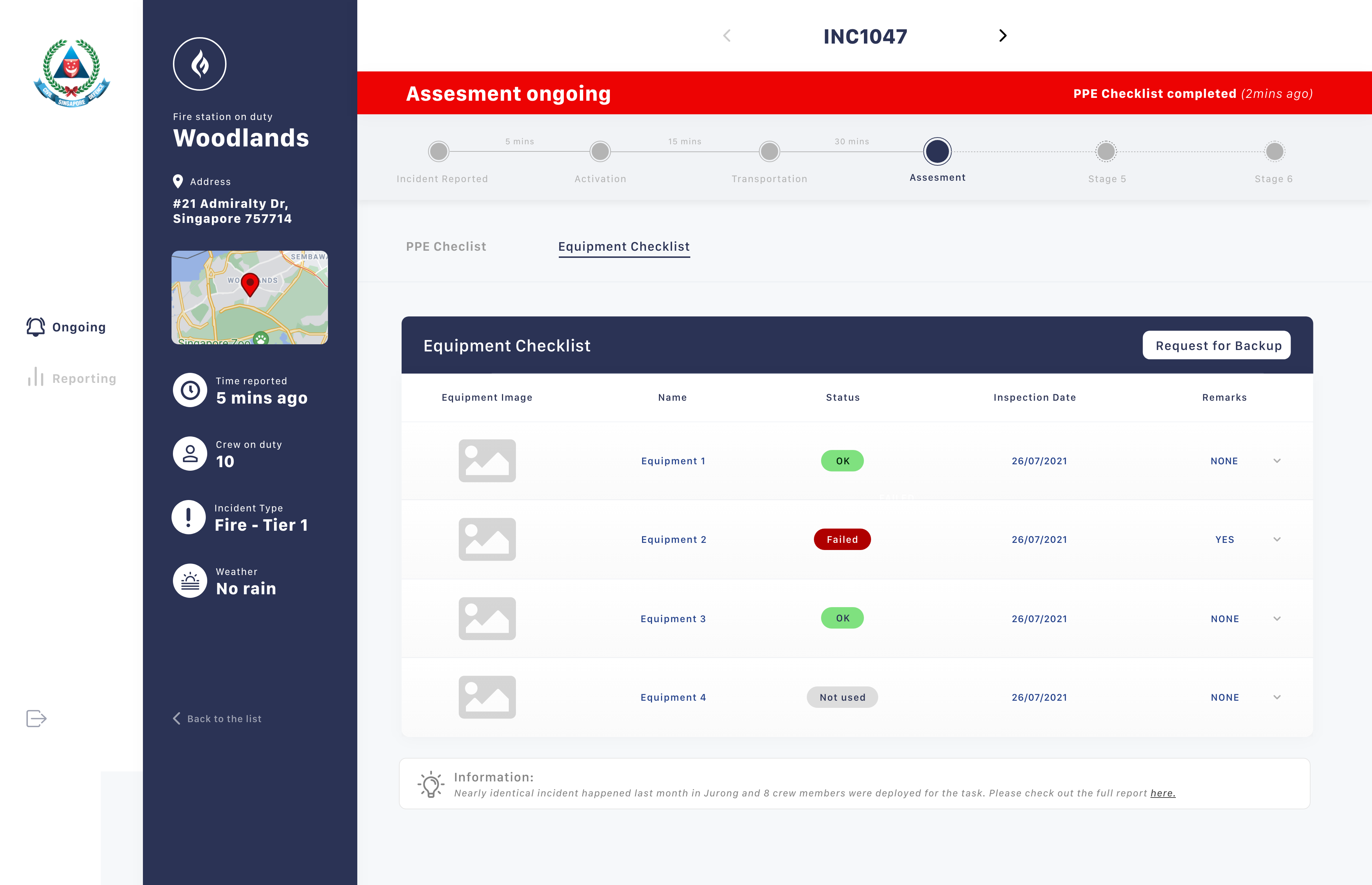Click the Reporting bar chart icon
Viewport: 1372px width, 885px height.
coord(36,377)
